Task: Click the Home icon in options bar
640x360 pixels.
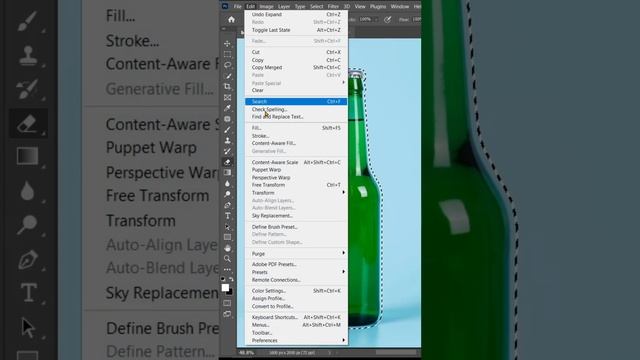Action: (231, 20)
